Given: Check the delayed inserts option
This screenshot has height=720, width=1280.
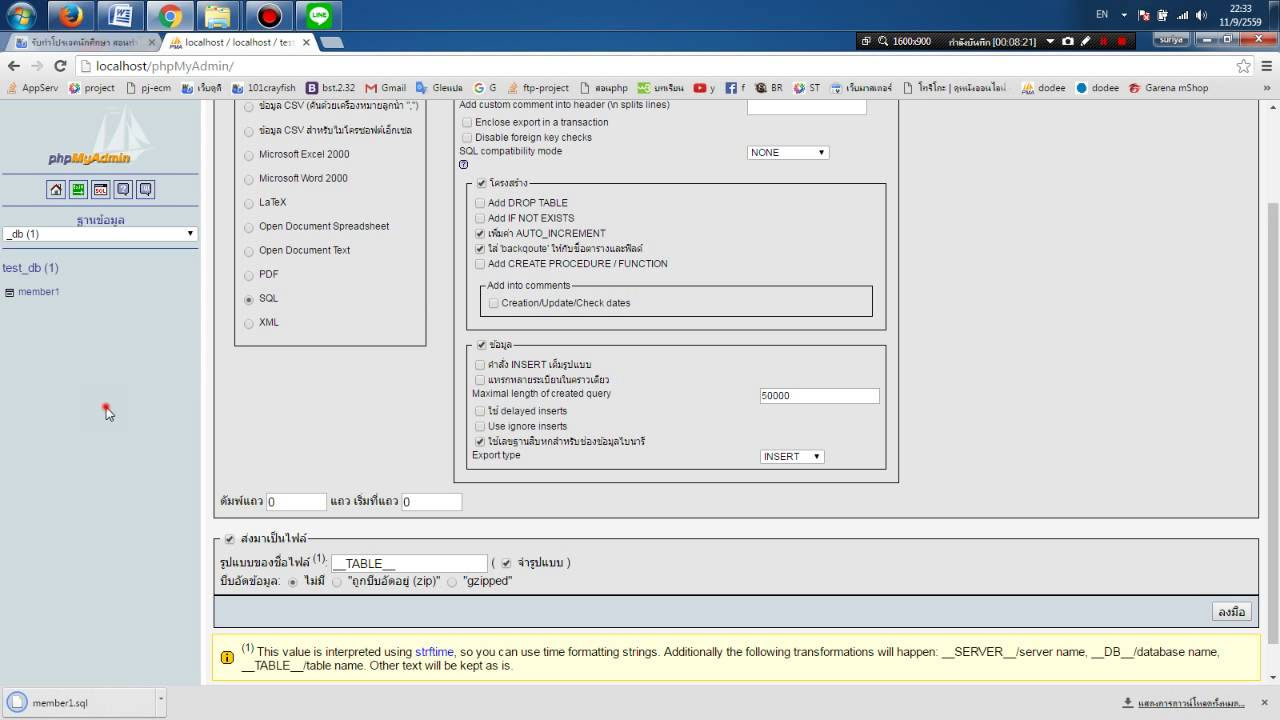Looking at the screenshot, I should coord(480,411).
